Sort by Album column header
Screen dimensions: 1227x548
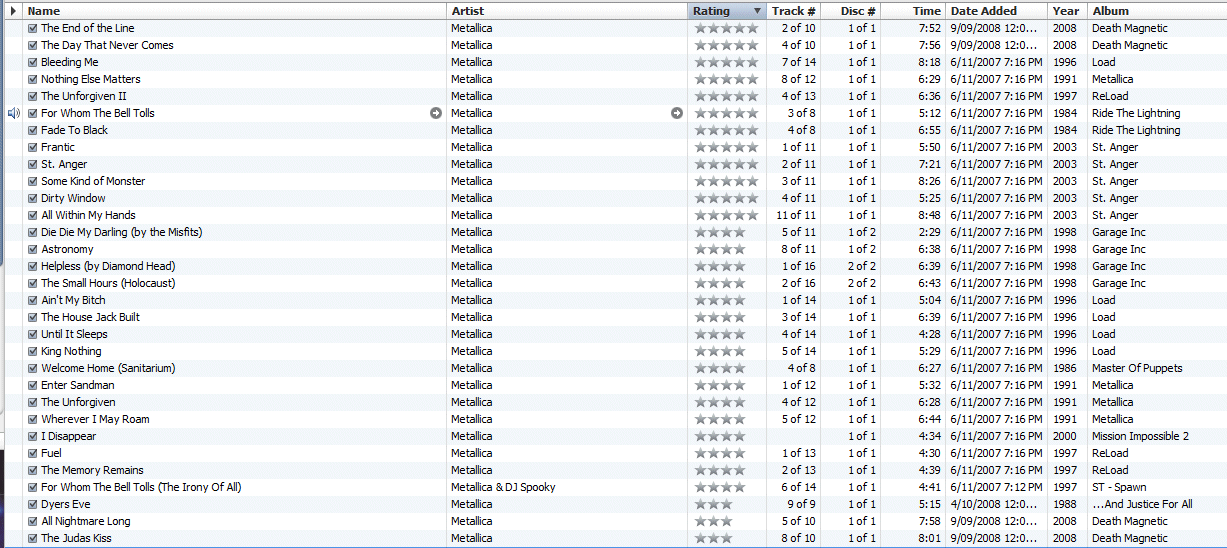pos(1157,11)
